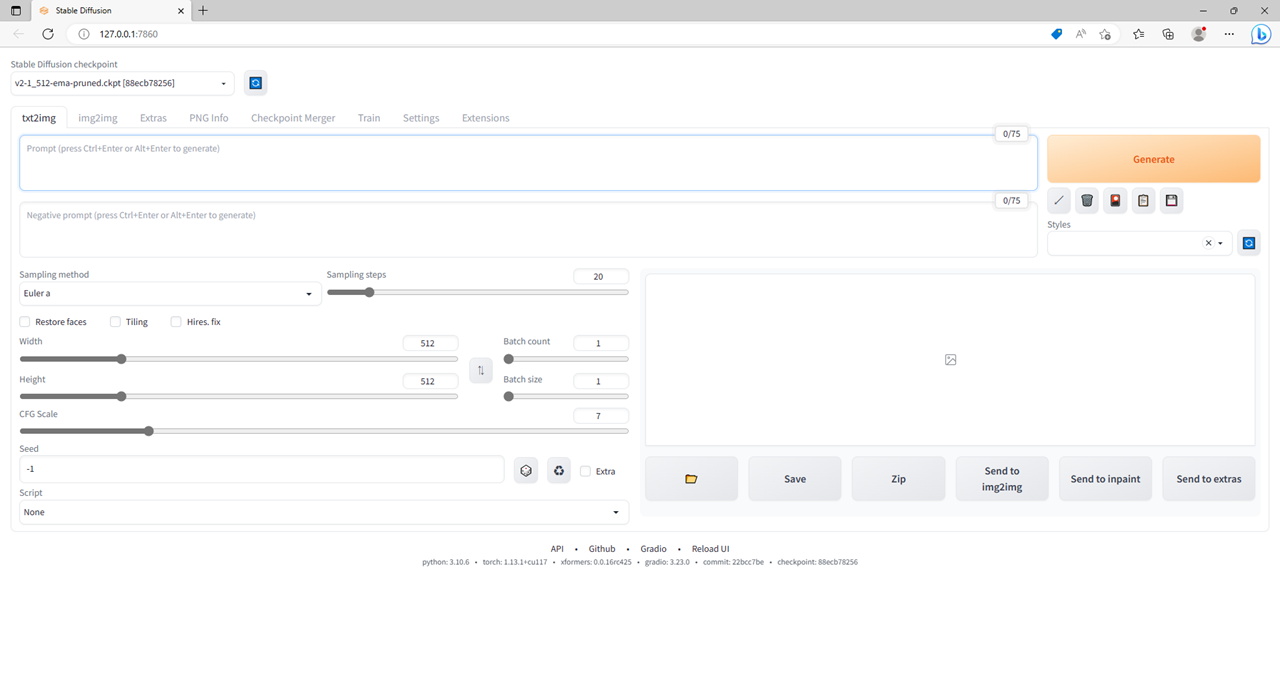
Task: Enable the Hires. fix checkbox
Action: 176,322
